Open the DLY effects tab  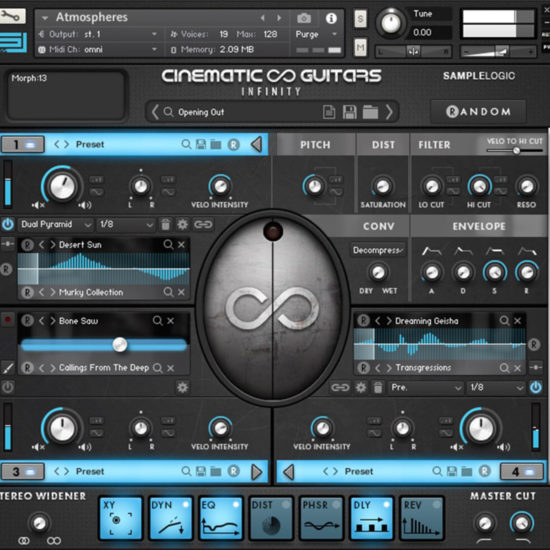tap(371, 518)
